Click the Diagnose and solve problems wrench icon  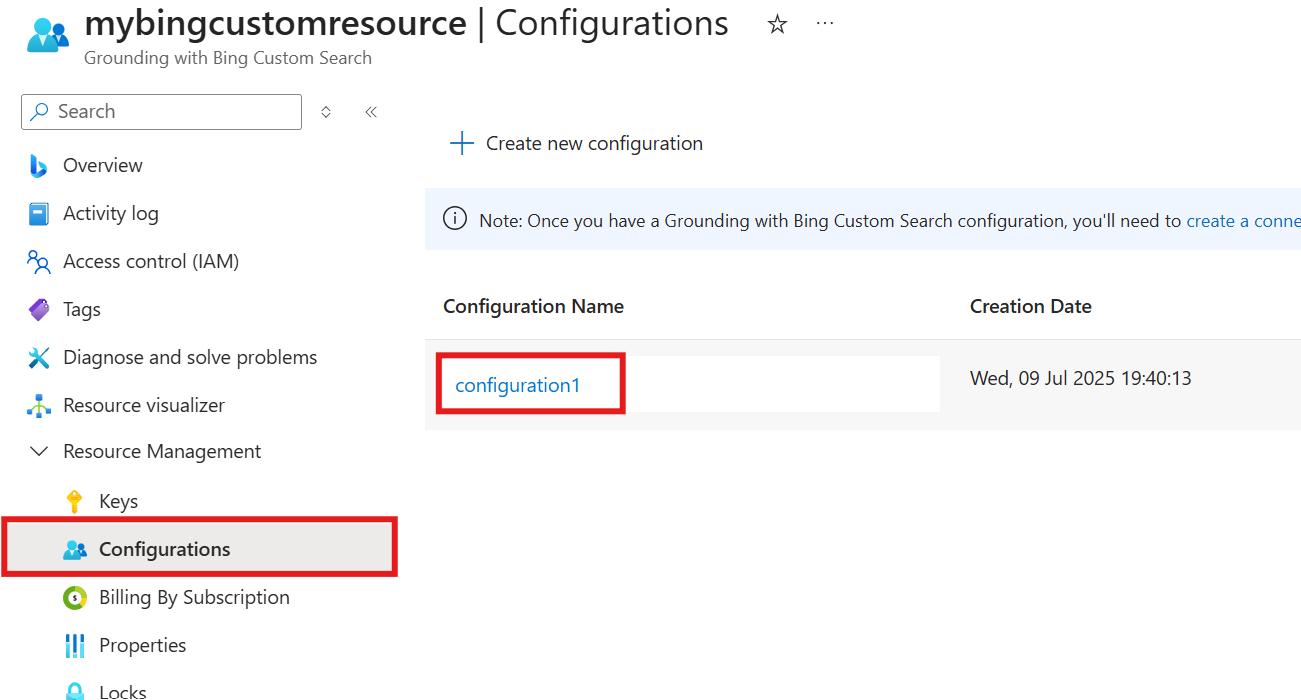tap(39, 358)
